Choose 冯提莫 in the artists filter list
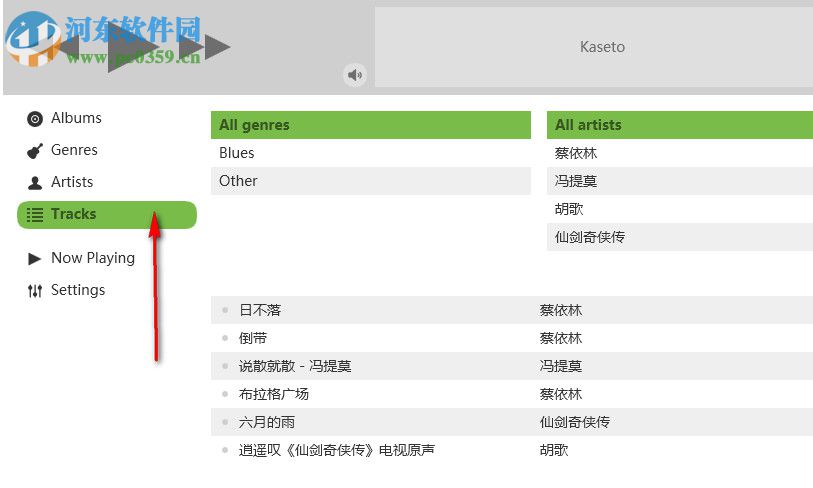 (x=680, y=181)
